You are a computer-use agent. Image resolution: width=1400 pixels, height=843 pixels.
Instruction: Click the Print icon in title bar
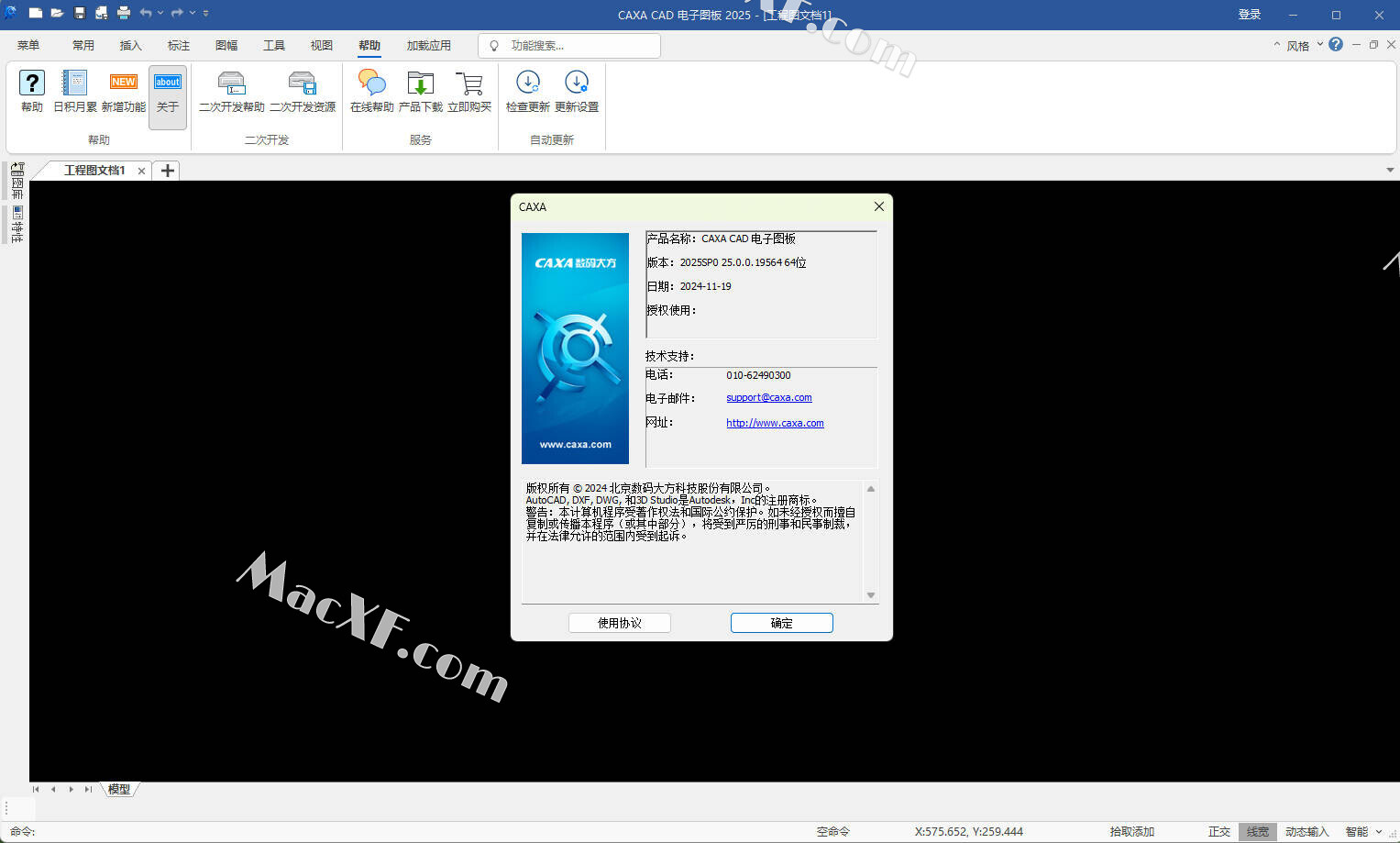[x=124, y=14]
